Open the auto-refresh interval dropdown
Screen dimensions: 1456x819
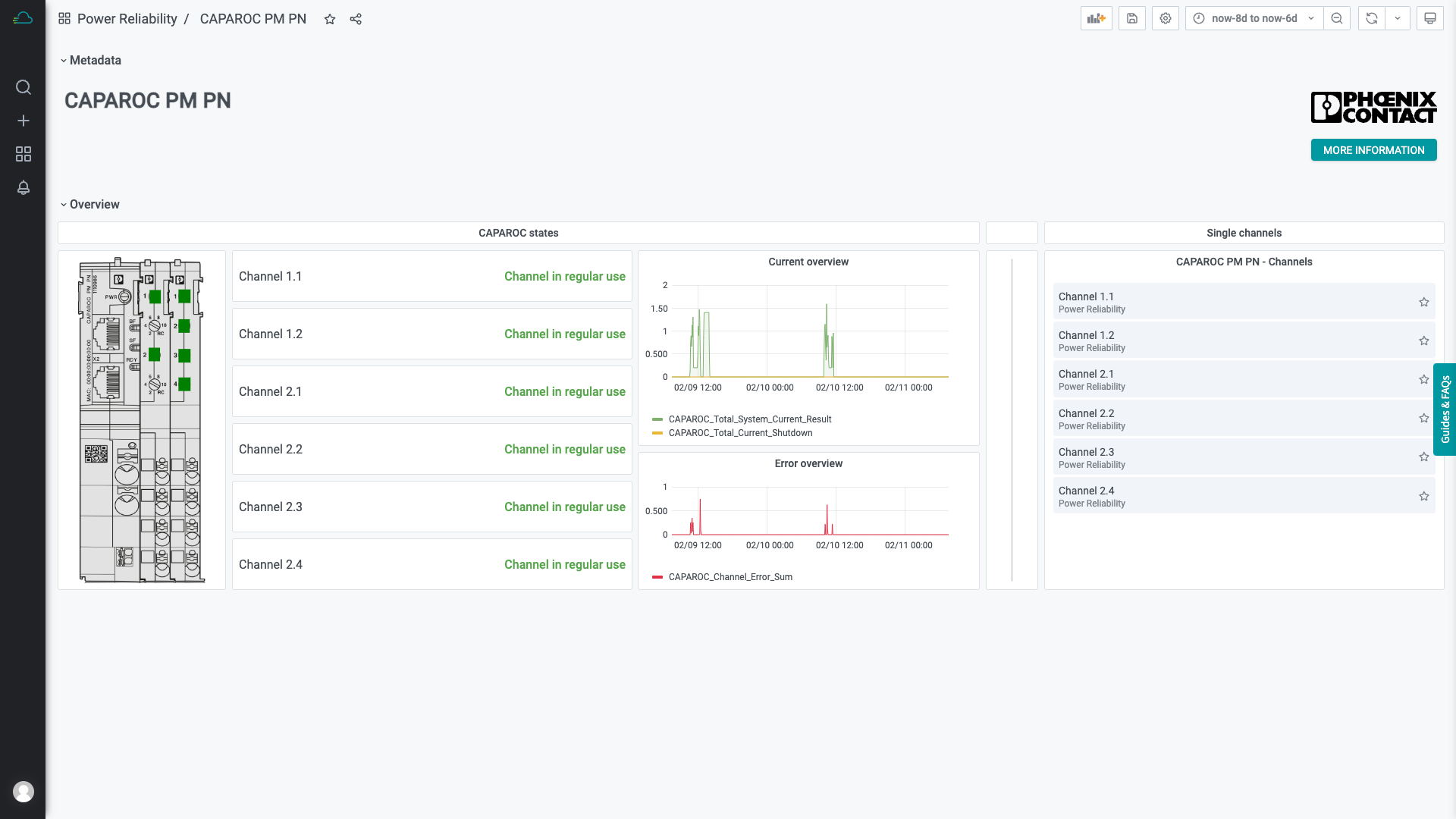1398,18
